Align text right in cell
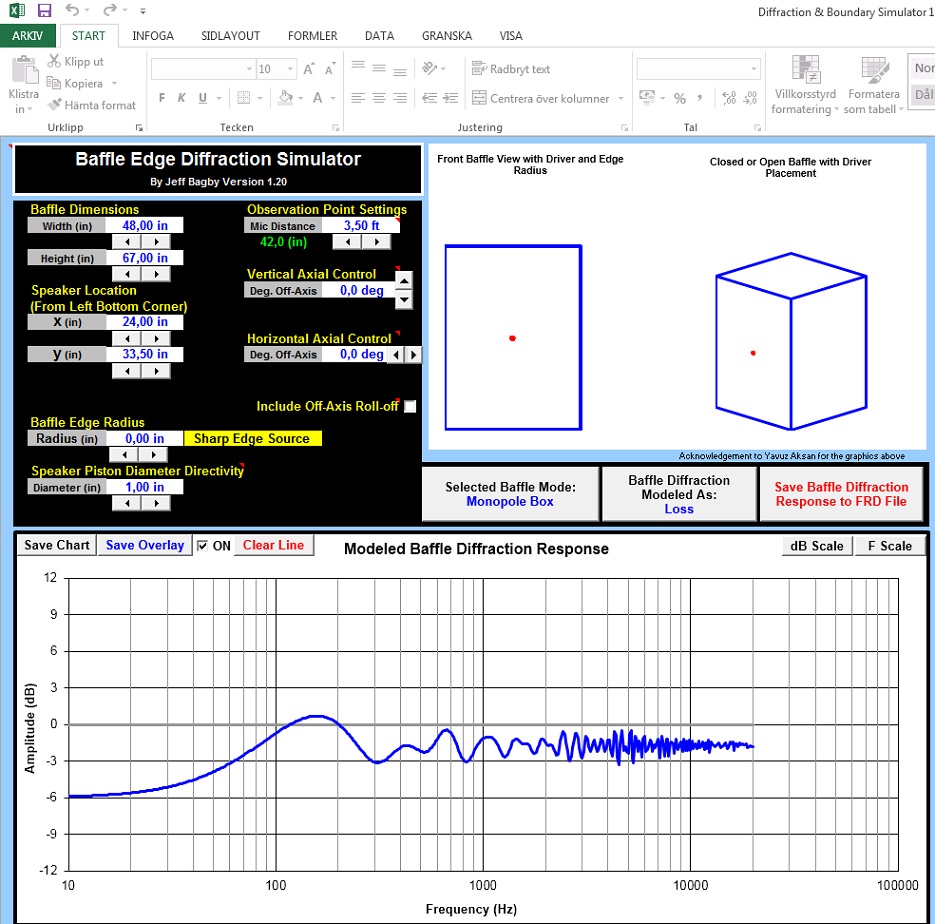 (400, 98)
